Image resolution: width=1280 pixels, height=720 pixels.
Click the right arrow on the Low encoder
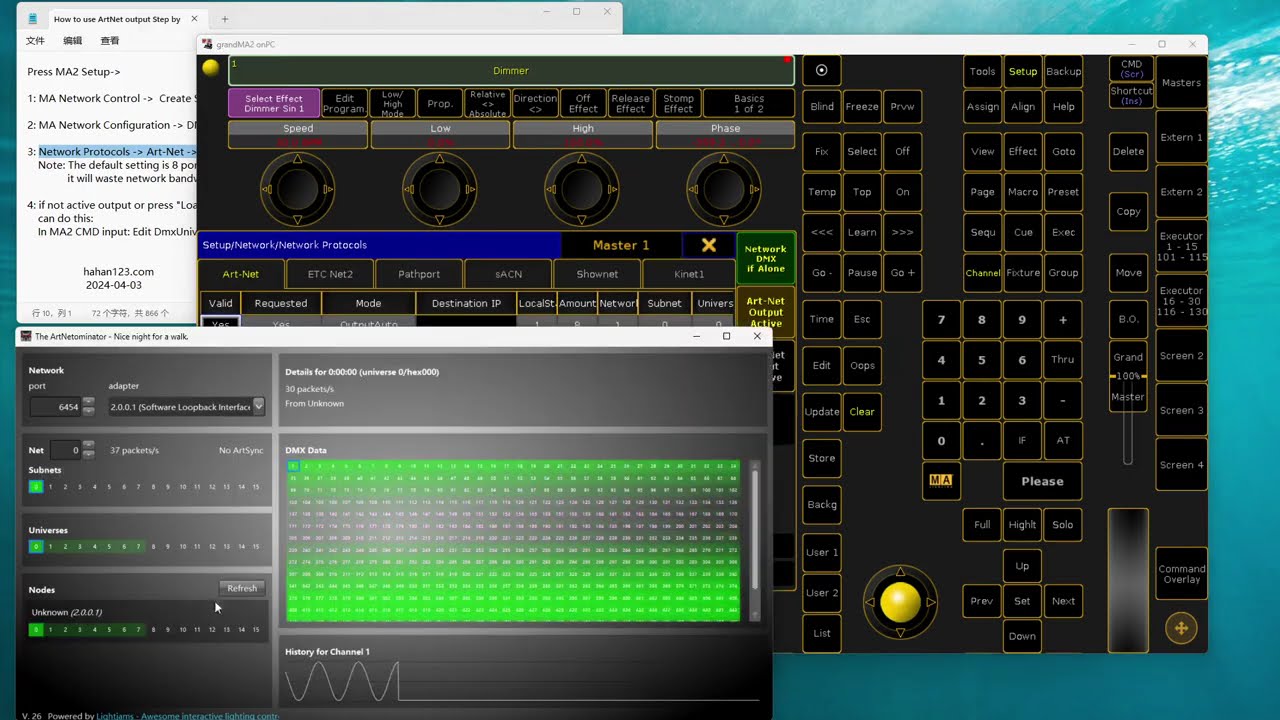point(470,188)
